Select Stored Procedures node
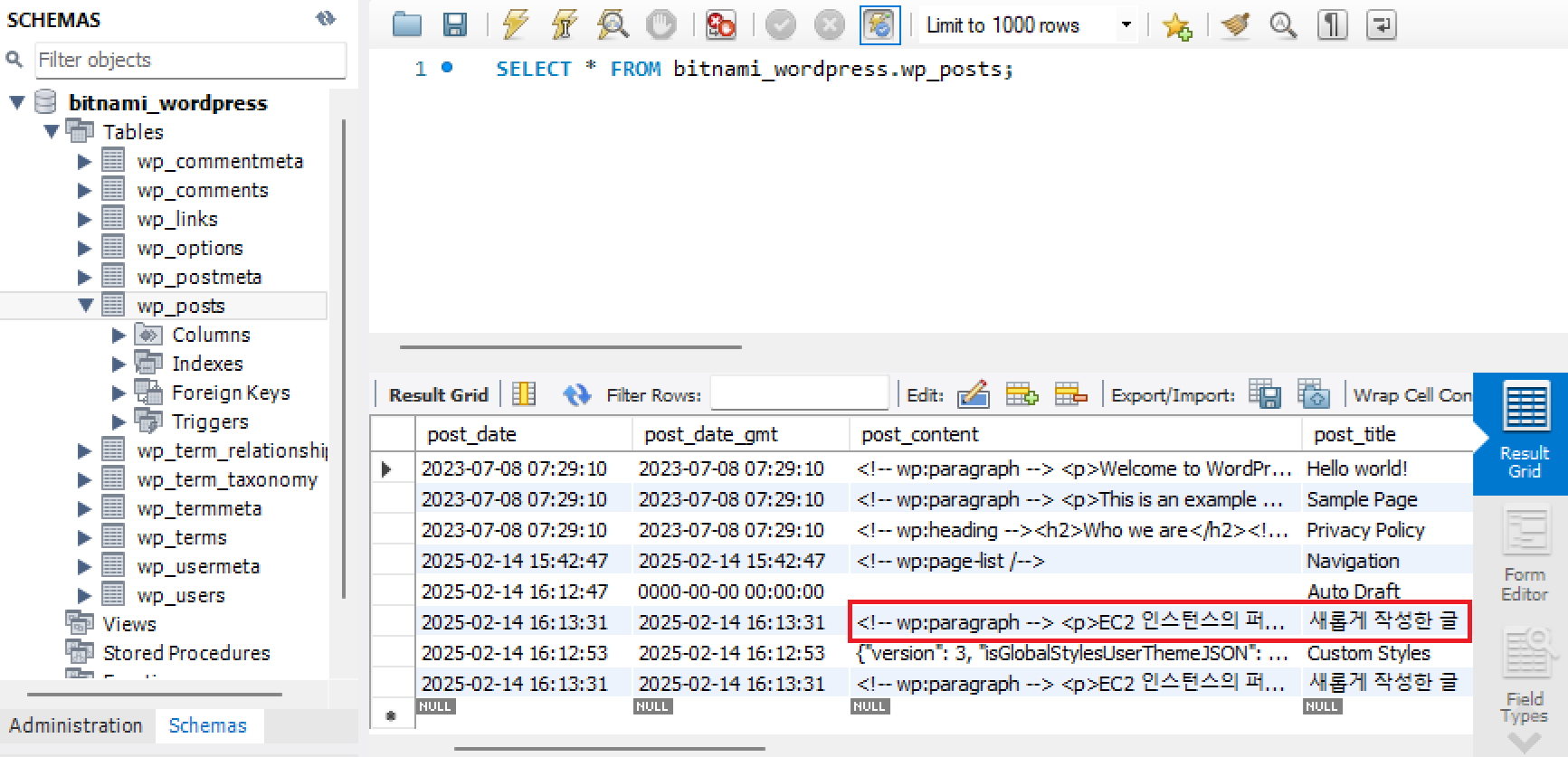This screenshot has height=757, width=1568. click(186, 653)
